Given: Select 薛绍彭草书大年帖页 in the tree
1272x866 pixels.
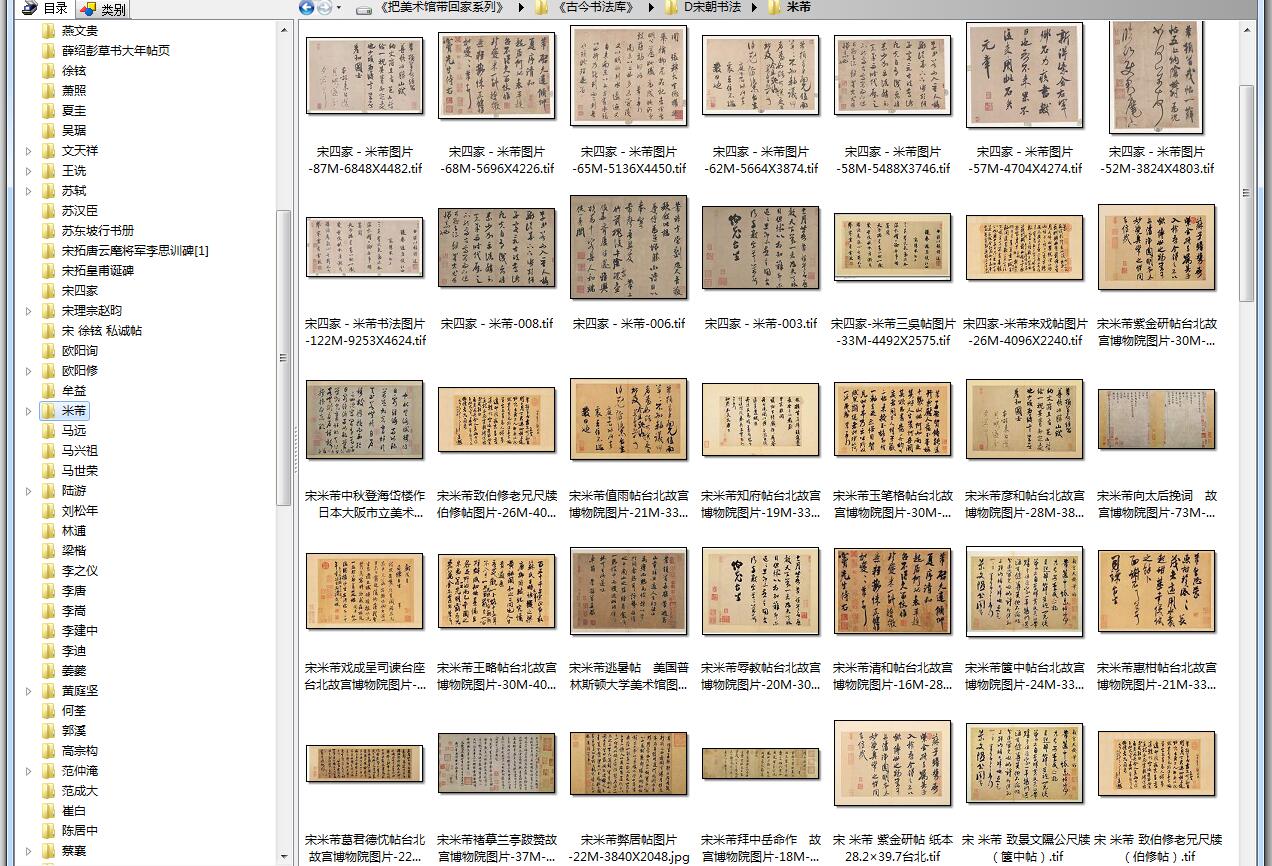Looking at the screenshot, I should pyautogui.click(x=115, y=50).
